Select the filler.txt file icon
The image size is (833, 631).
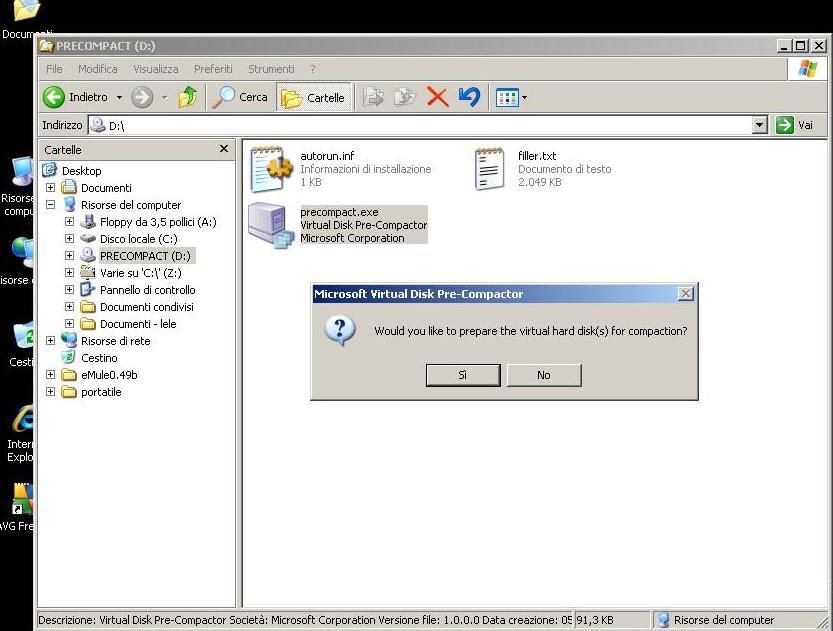[489, 169]
